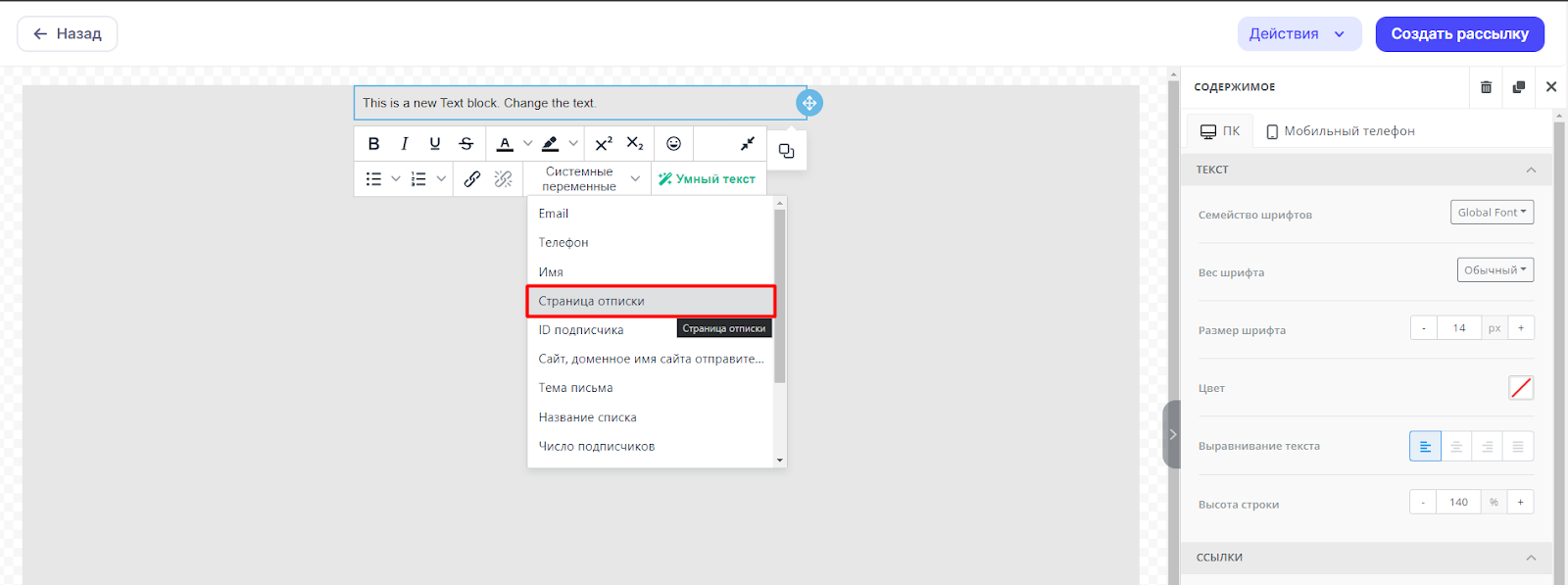Align text right
The image size is (1568, 585).
(x=1488, y=447)
